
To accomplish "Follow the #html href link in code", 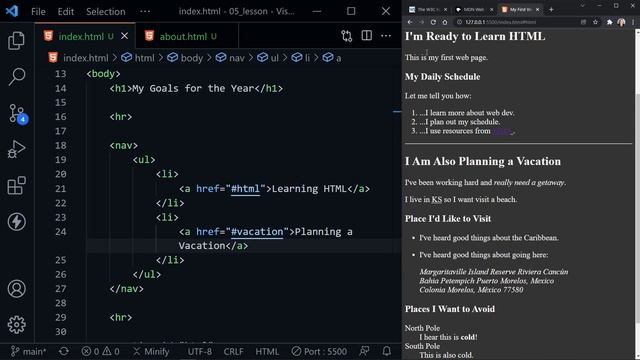I will [245, 189].
